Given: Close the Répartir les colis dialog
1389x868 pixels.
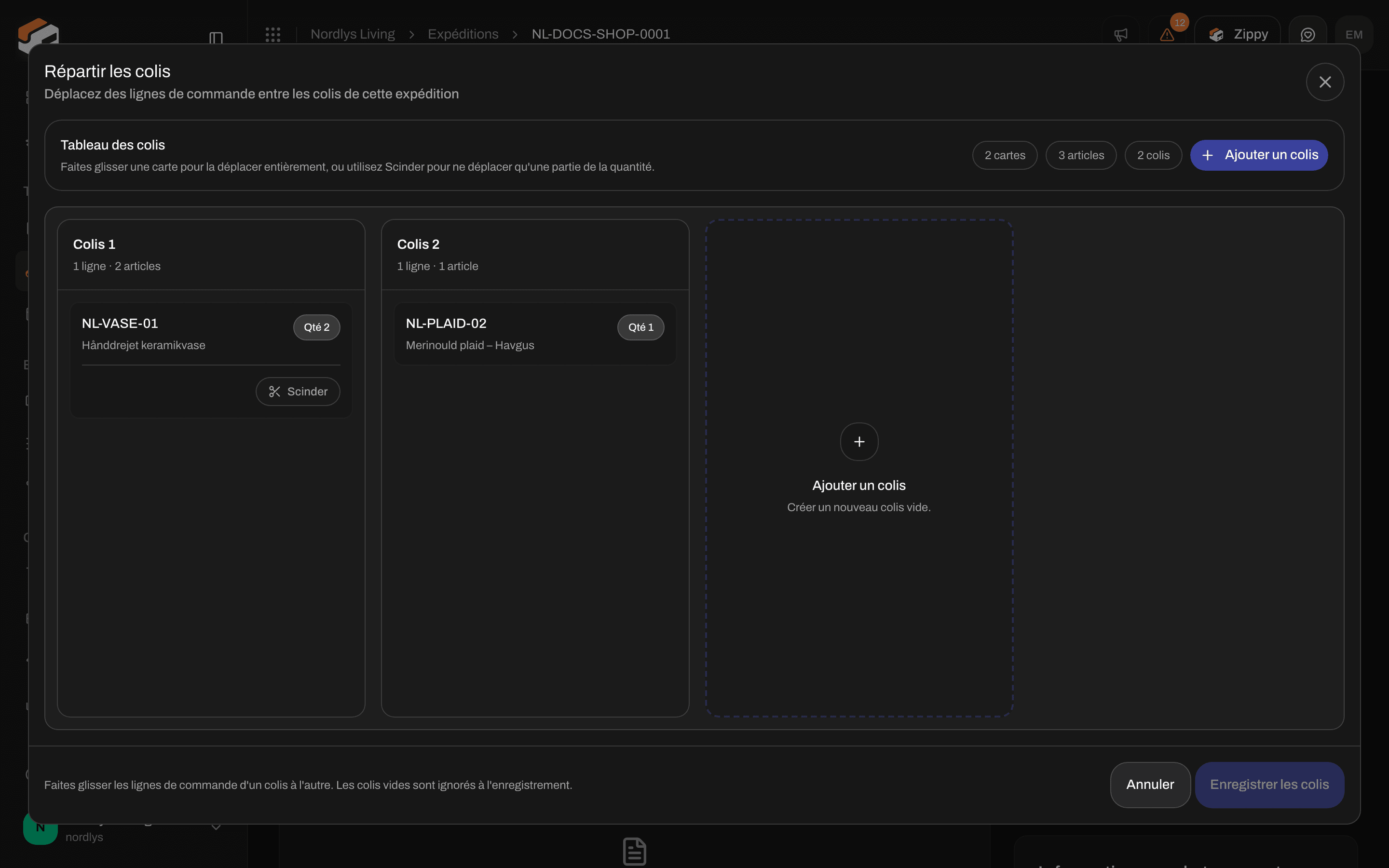Looking at the screenshot, I should (x=1325, y=82).
